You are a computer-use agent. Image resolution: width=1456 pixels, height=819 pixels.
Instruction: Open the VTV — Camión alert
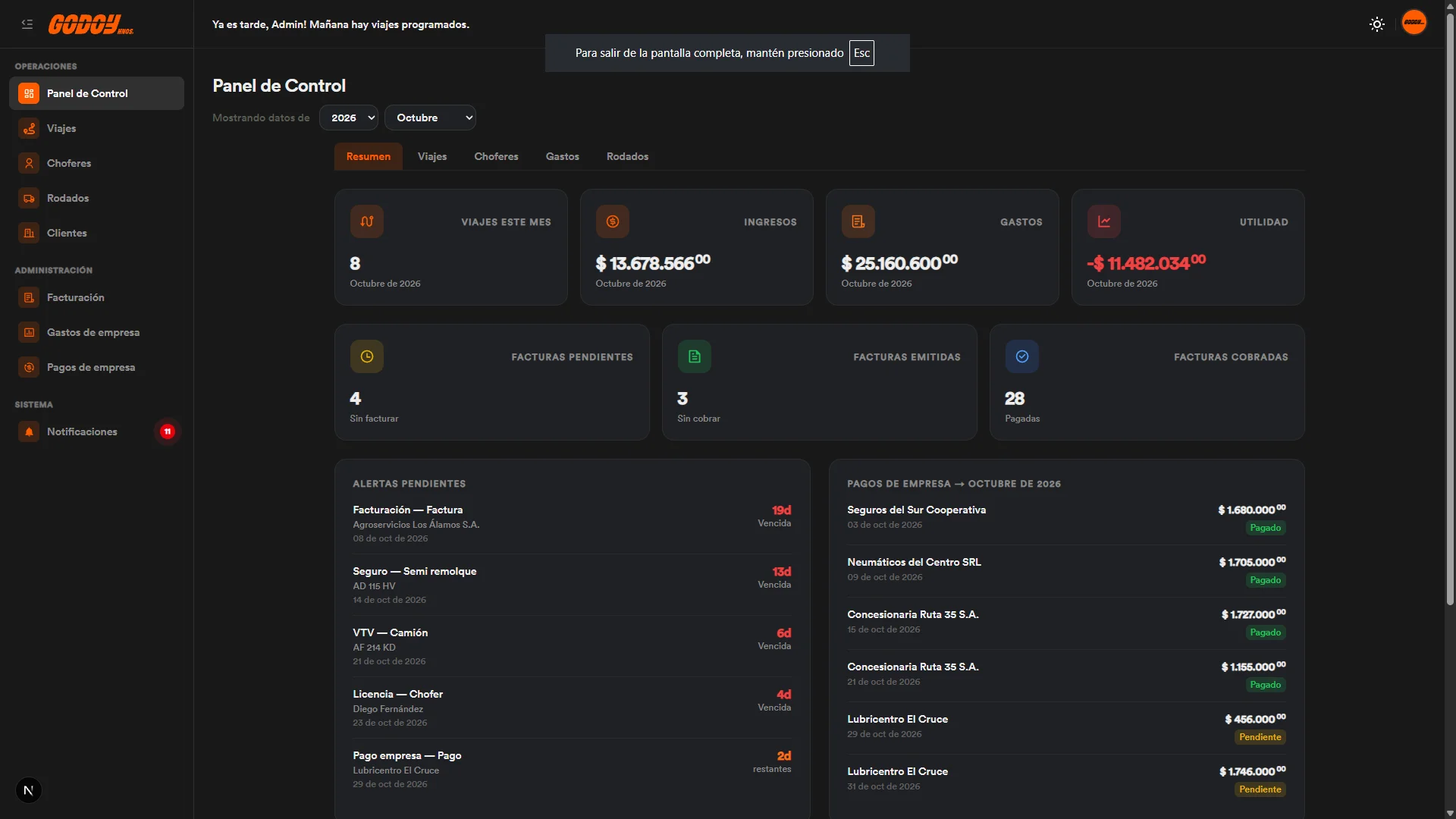click(572, 646)
